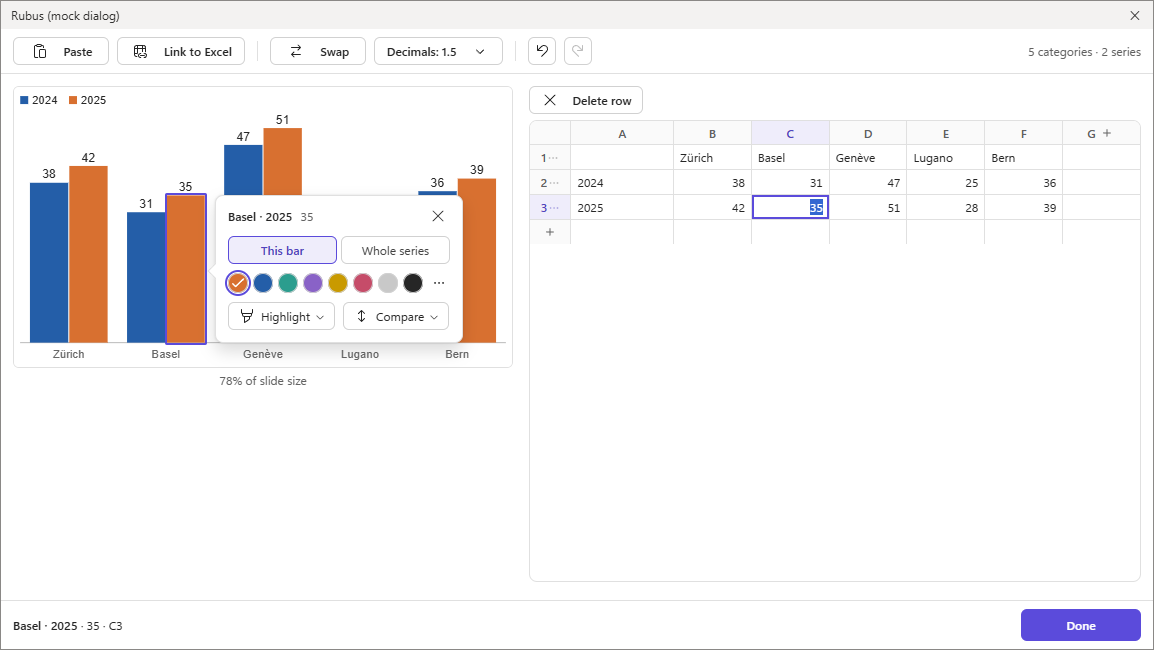Click cell with value 36 in grid
The image size is (1154, 650).
1024,183
